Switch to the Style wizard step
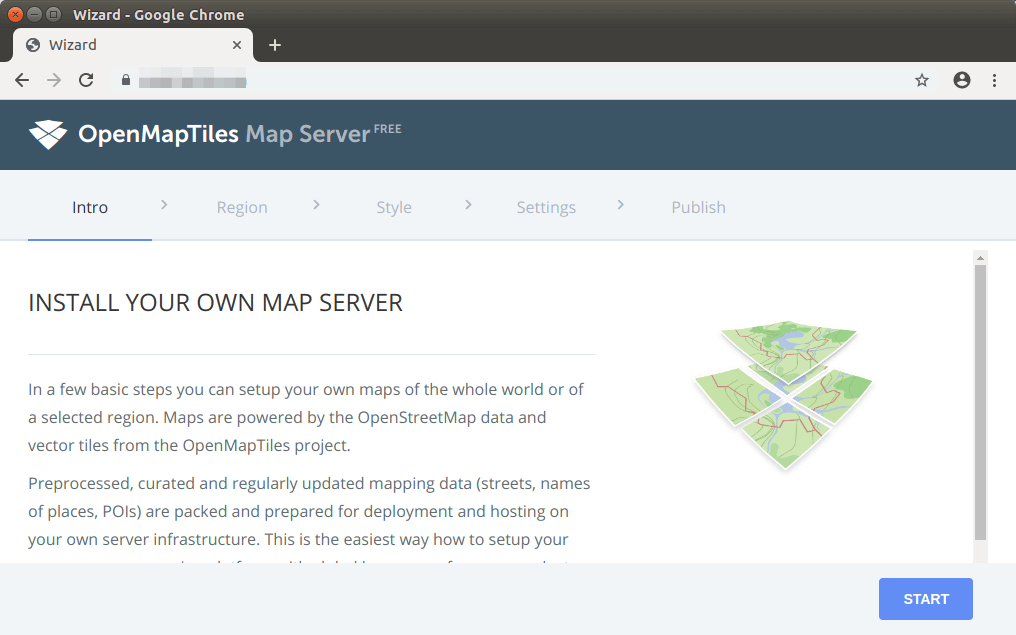This screenshot has width=1016, height=635. [x=394, y=207]
